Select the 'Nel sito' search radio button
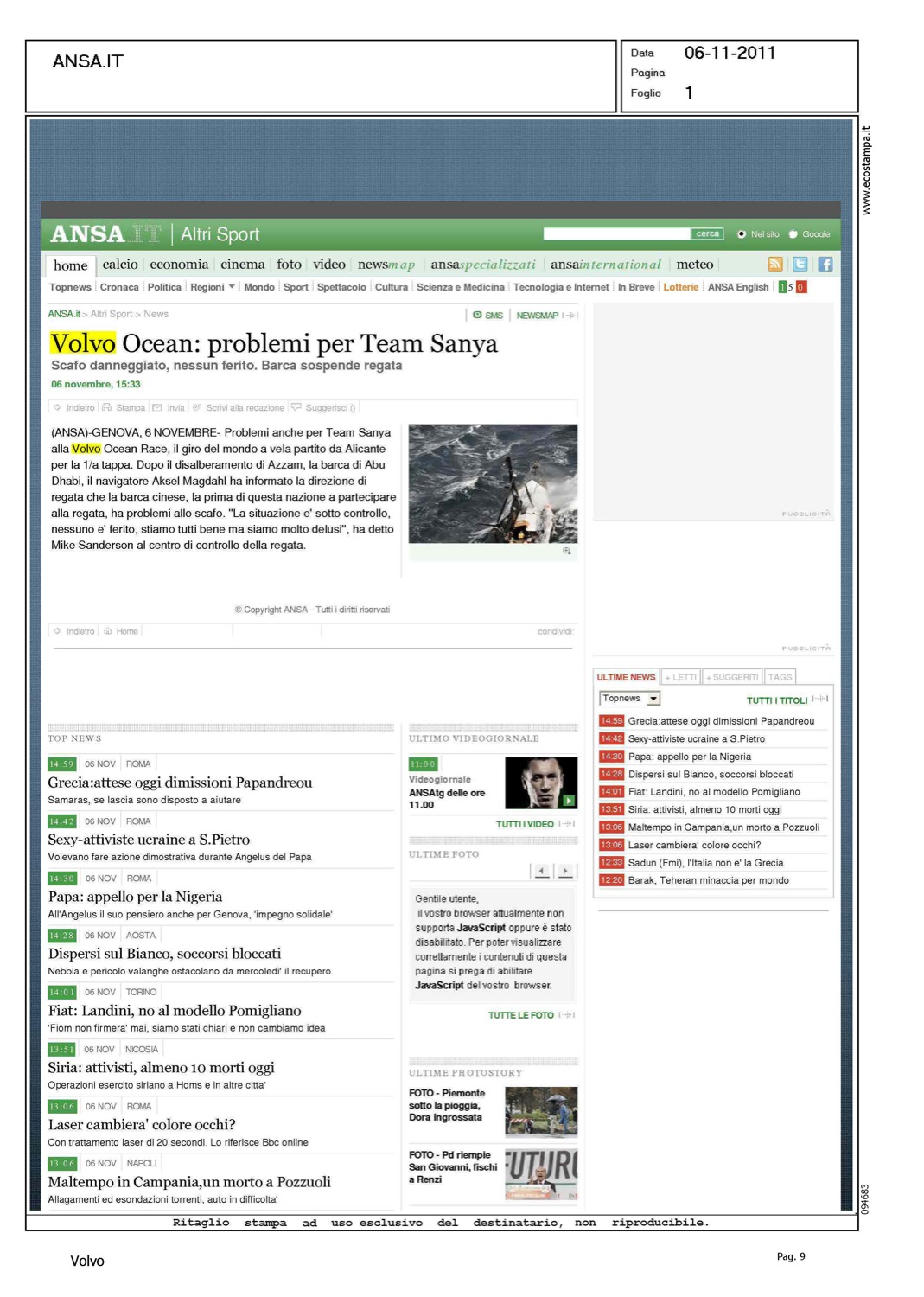Screen dimensions: 924x1297 pyautogui.click(x=741, y=234)
